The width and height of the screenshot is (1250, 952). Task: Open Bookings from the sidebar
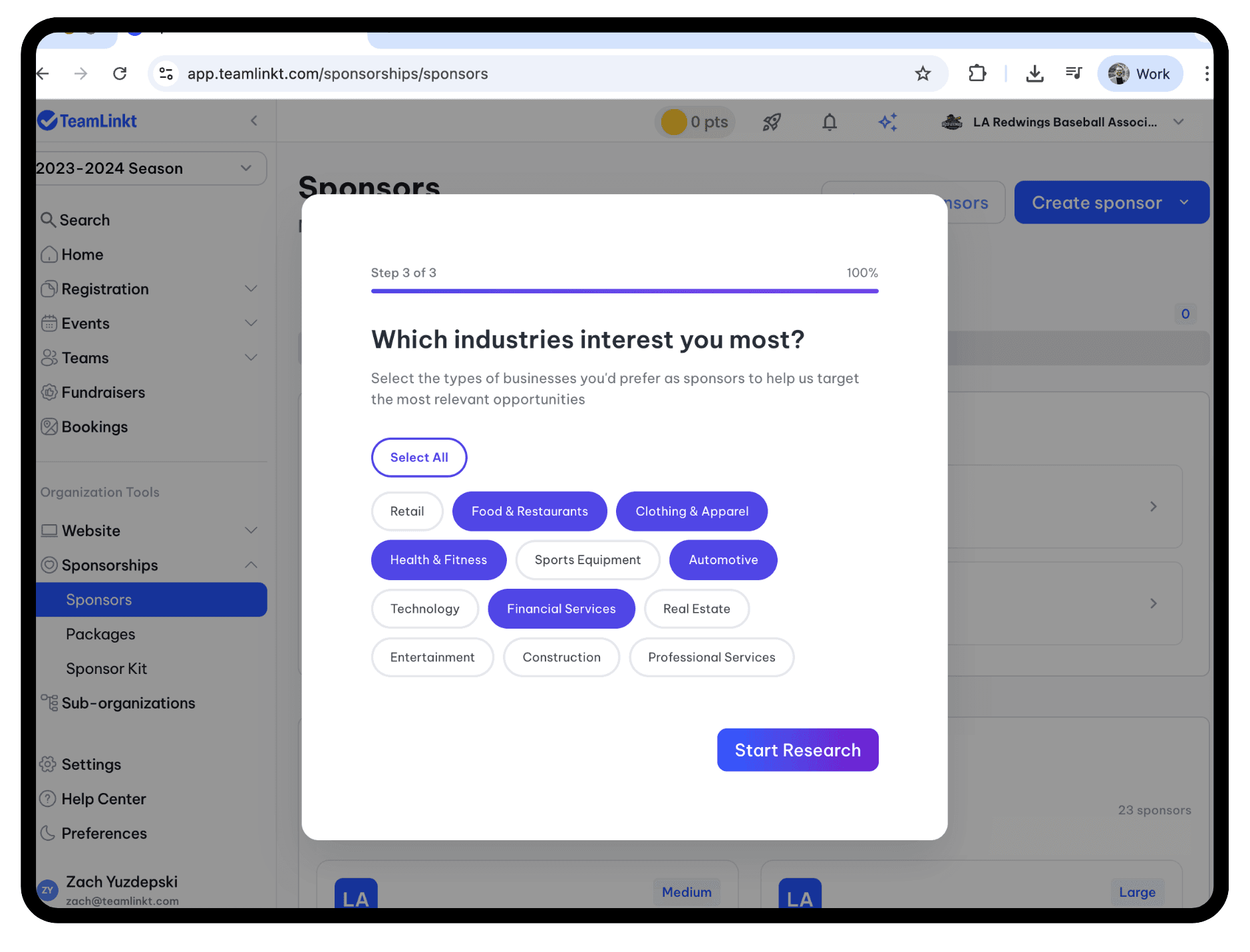(94, 426)
